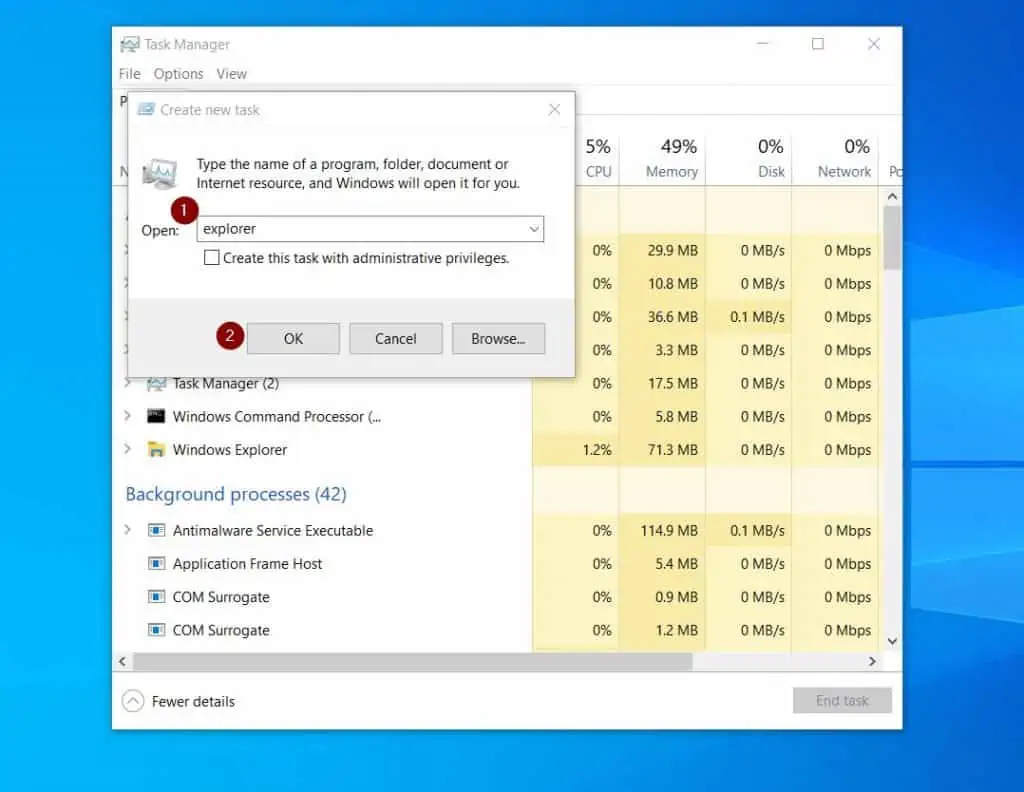1024x792 pixels.
Task: Click the Windows Command Processor icon
Action: [155, 416]
